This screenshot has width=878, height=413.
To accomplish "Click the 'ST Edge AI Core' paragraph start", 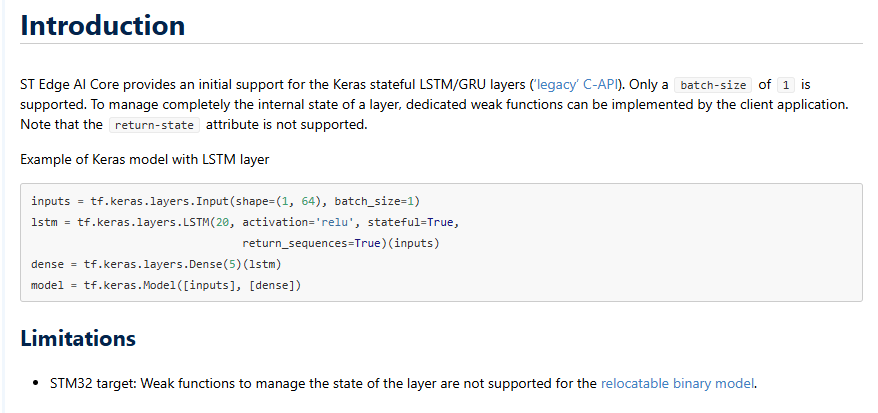I will (67, 85).
